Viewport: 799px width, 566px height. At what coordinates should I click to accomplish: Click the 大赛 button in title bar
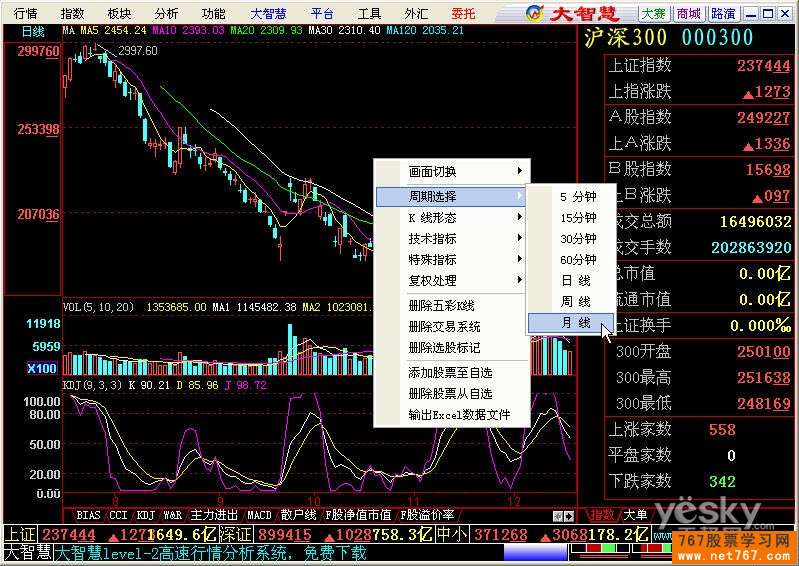pos(654,14)
